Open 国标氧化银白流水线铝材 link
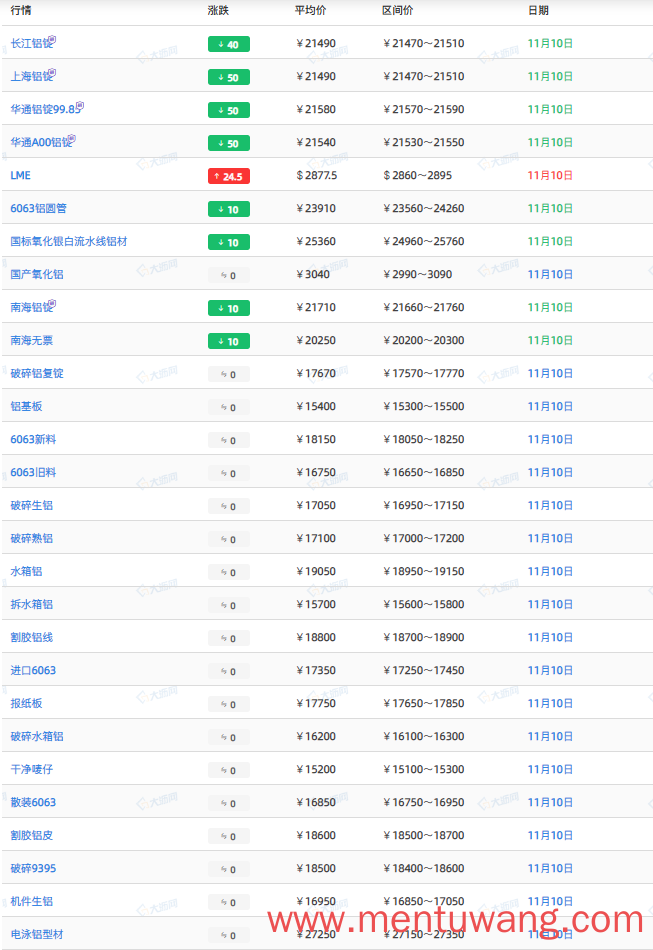Screen dimensions: 653x950 (x=68, y=241)
